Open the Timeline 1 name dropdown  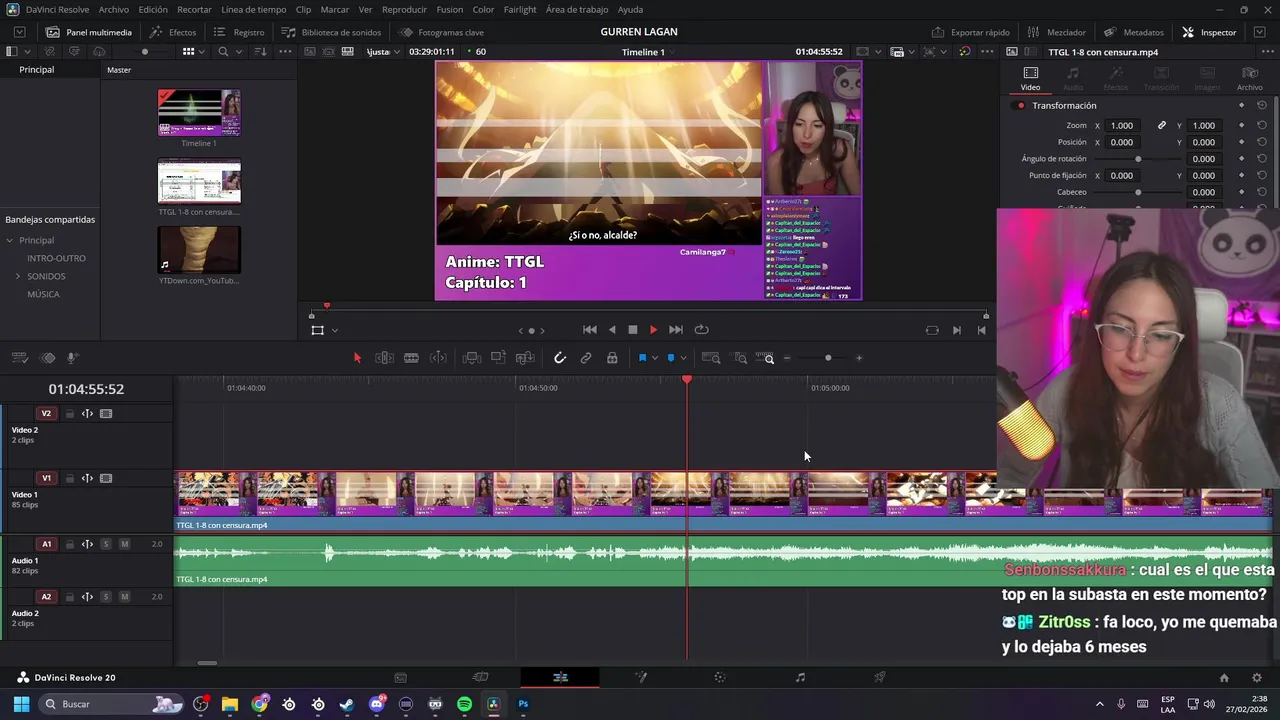tap(672, 52)
